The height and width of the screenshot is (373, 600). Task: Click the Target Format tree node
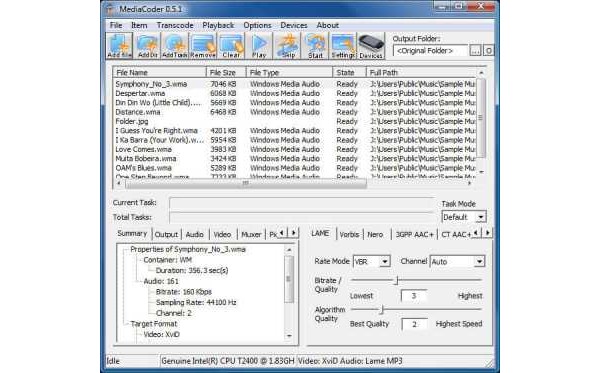tap(153, 324)
